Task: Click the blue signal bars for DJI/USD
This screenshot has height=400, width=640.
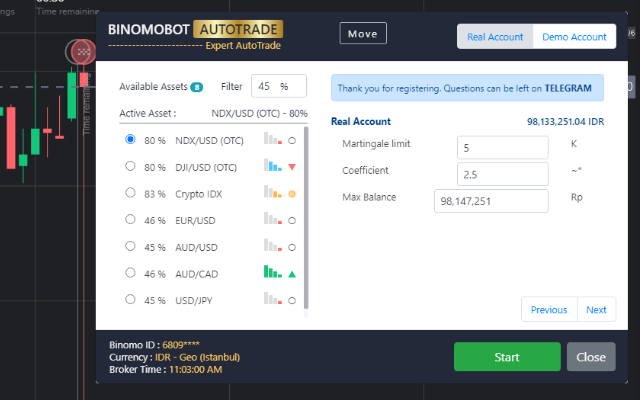Action: click(273, 165)
